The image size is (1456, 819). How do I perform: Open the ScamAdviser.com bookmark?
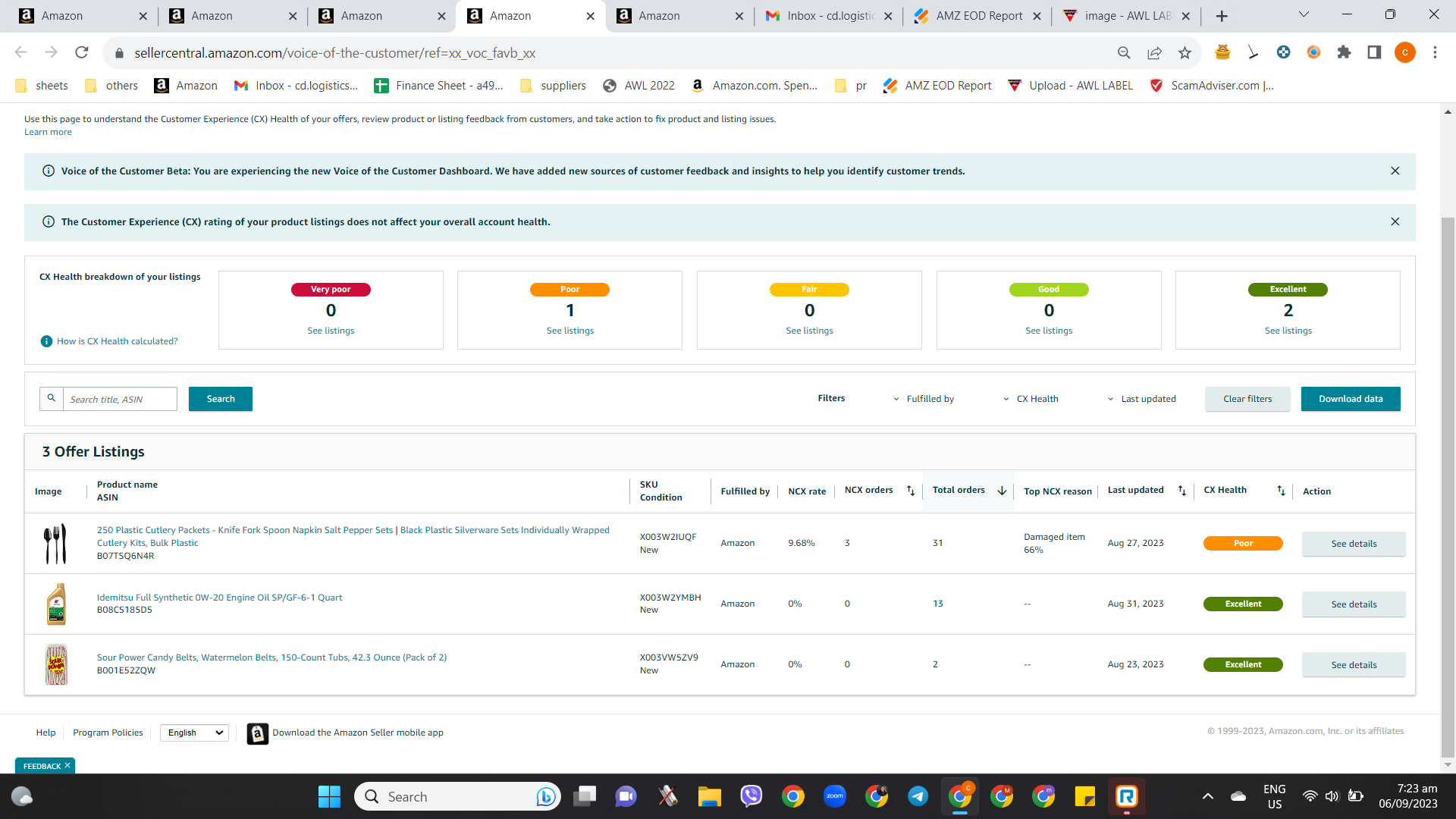[x=1212, y=86]
